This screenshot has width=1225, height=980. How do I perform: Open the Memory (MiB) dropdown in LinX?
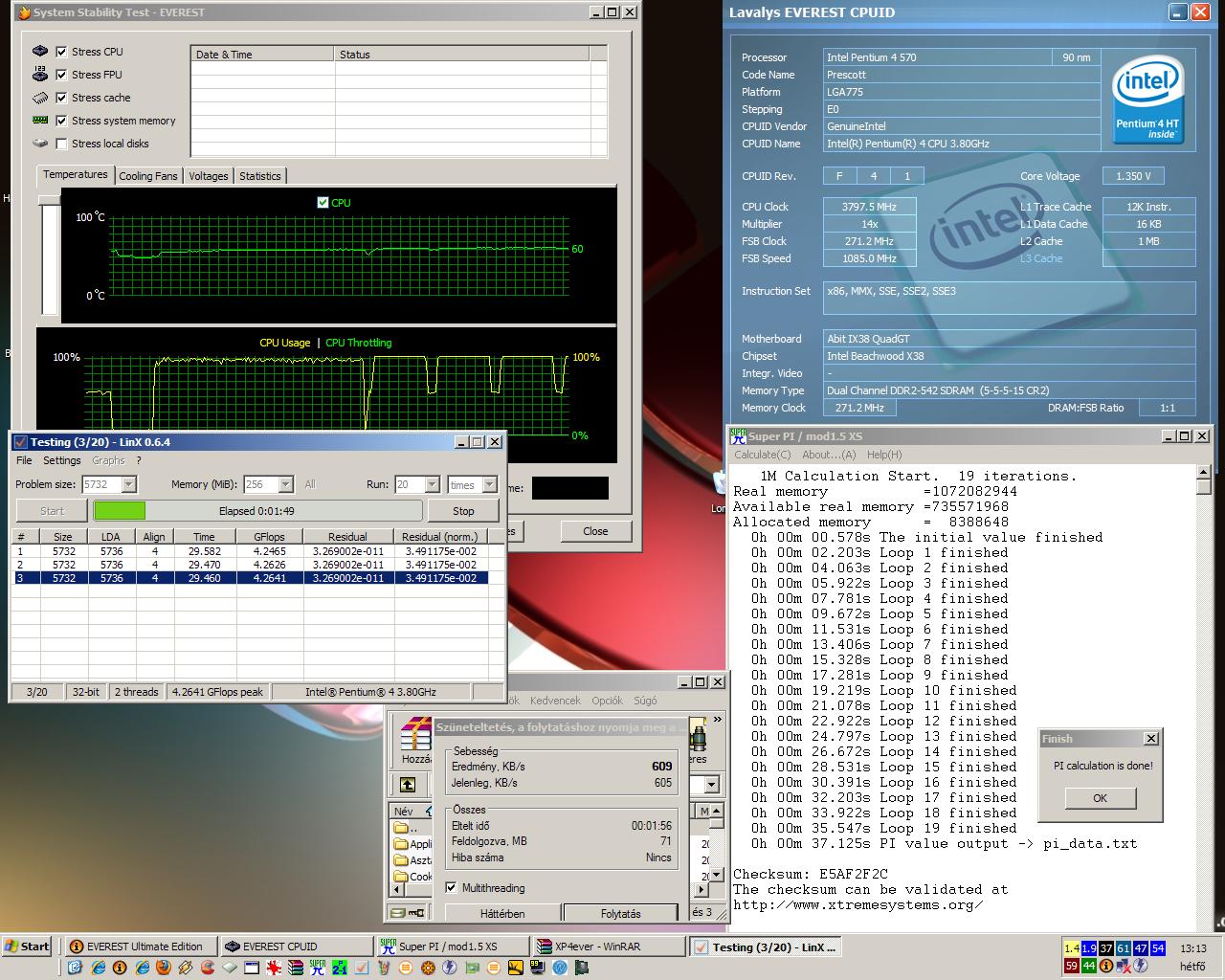tap(285, 485)
